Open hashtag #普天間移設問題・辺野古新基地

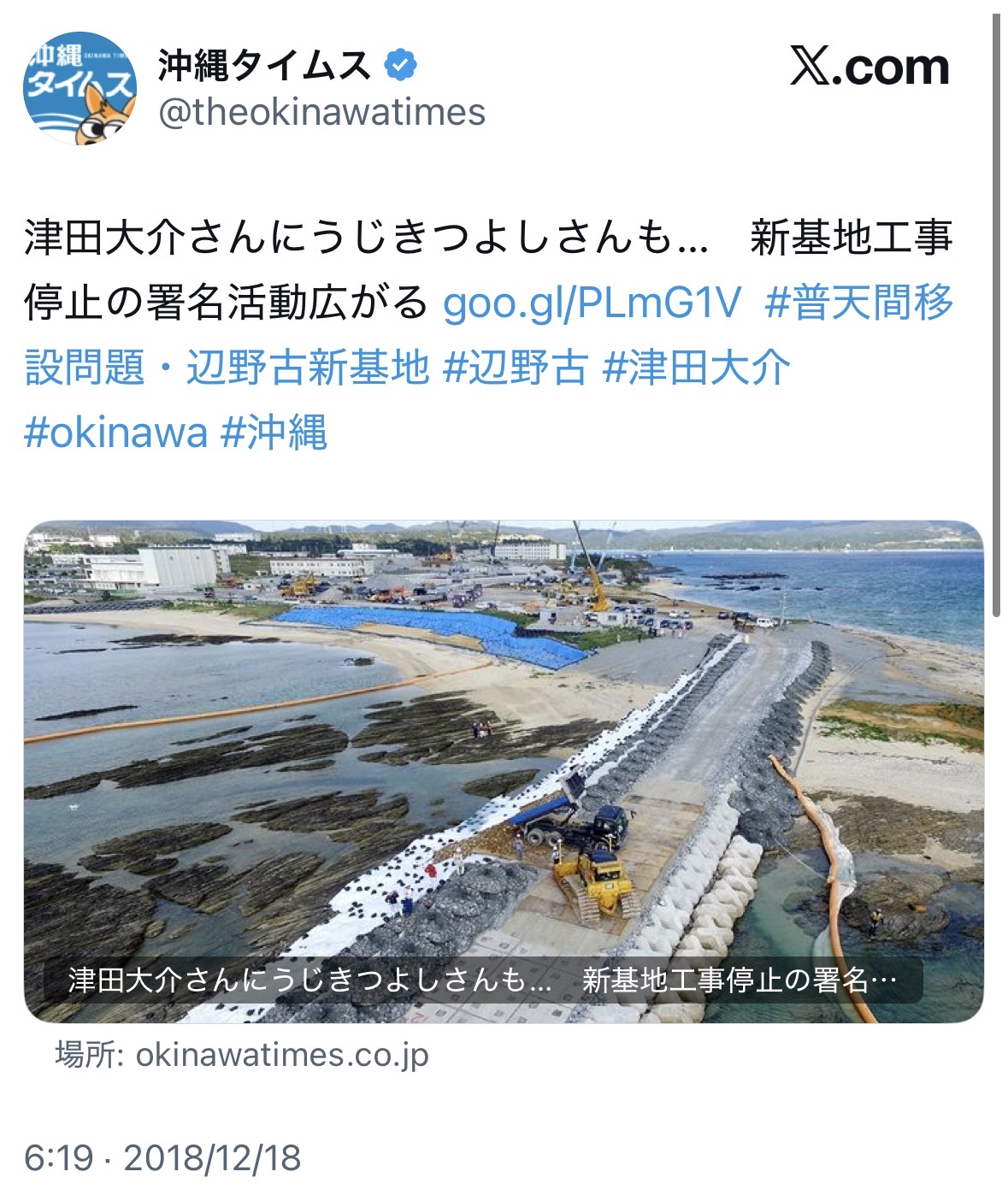click(x=489, y=335)
